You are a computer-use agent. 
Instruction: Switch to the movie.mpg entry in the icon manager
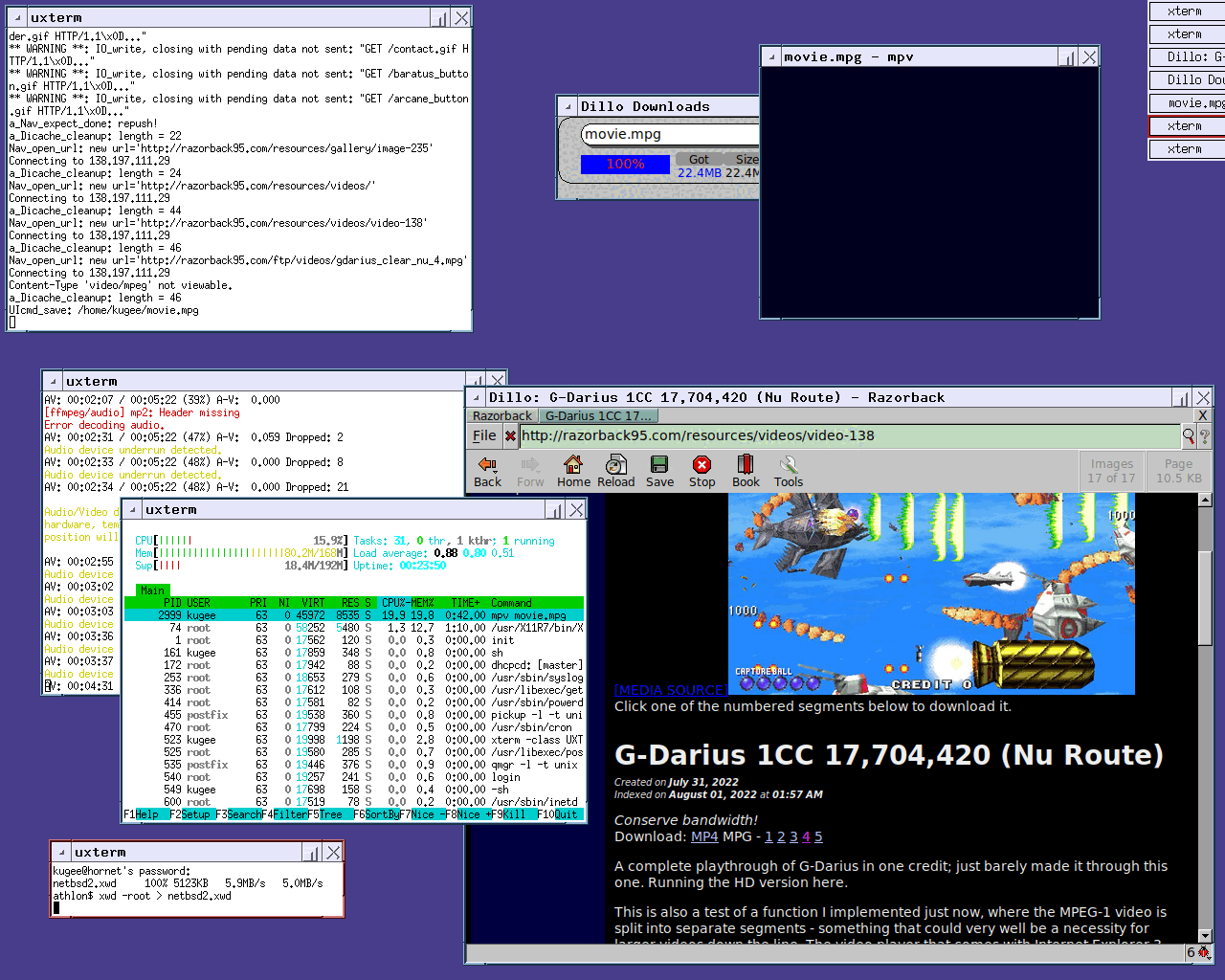(x=1188, y=103)
